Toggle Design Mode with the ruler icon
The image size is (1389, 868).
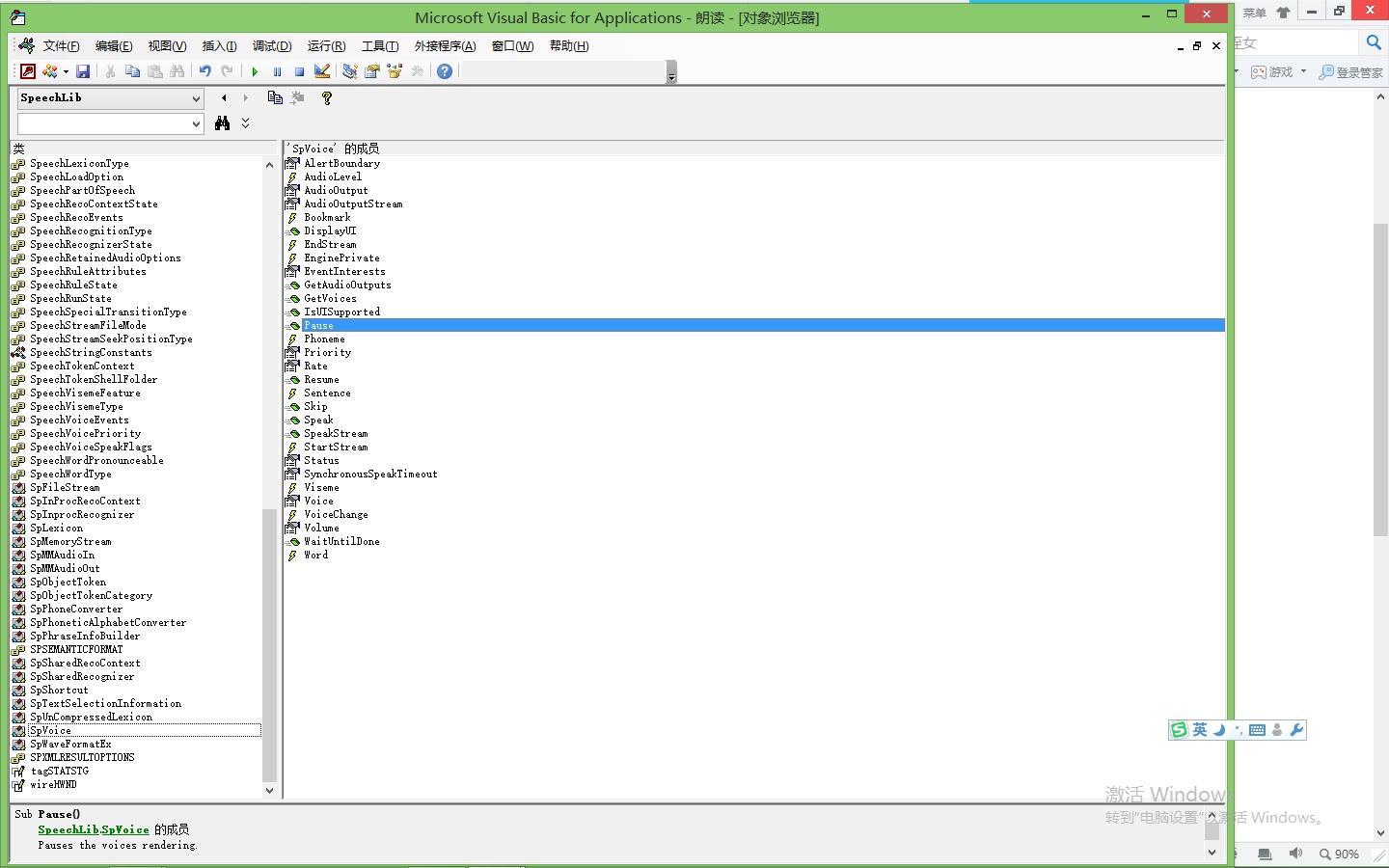[322, 71]
